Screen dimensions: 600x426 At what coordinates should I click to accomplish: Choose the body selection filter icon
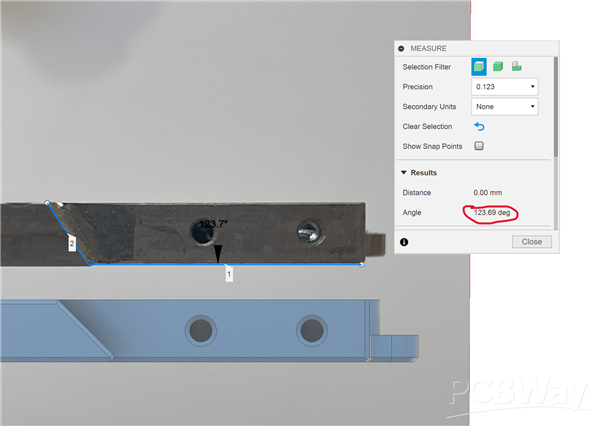tap(498, 67)
